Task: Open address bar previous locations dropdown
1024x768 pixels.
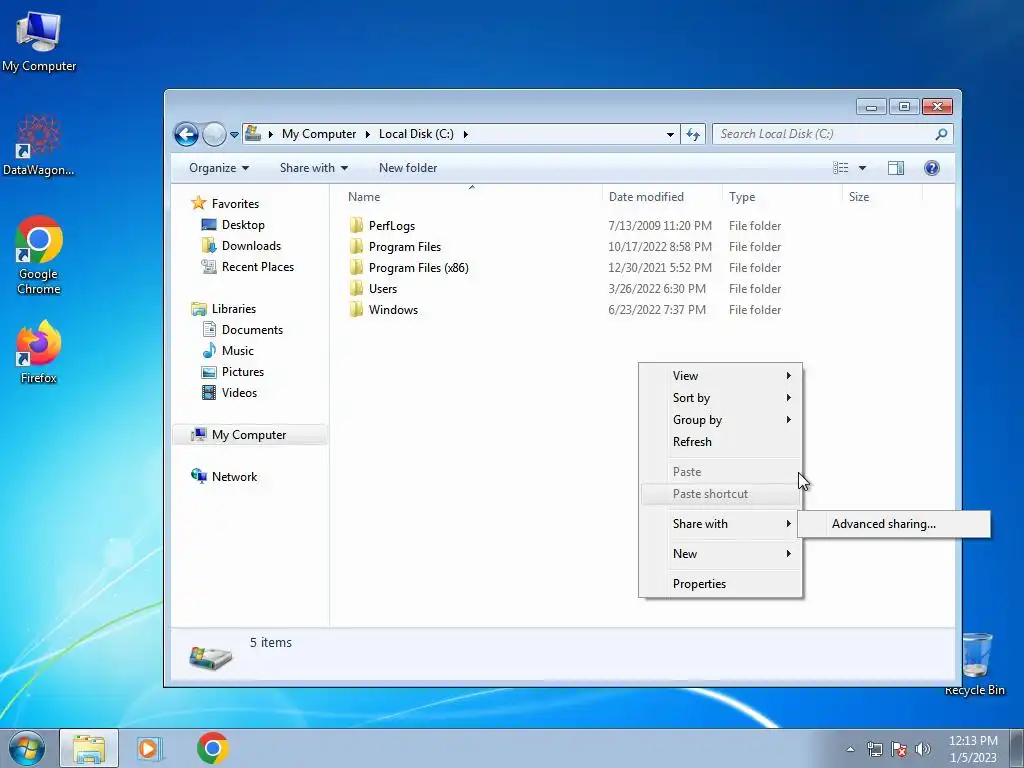Action: pyautogui.click(x=670, y=135)
